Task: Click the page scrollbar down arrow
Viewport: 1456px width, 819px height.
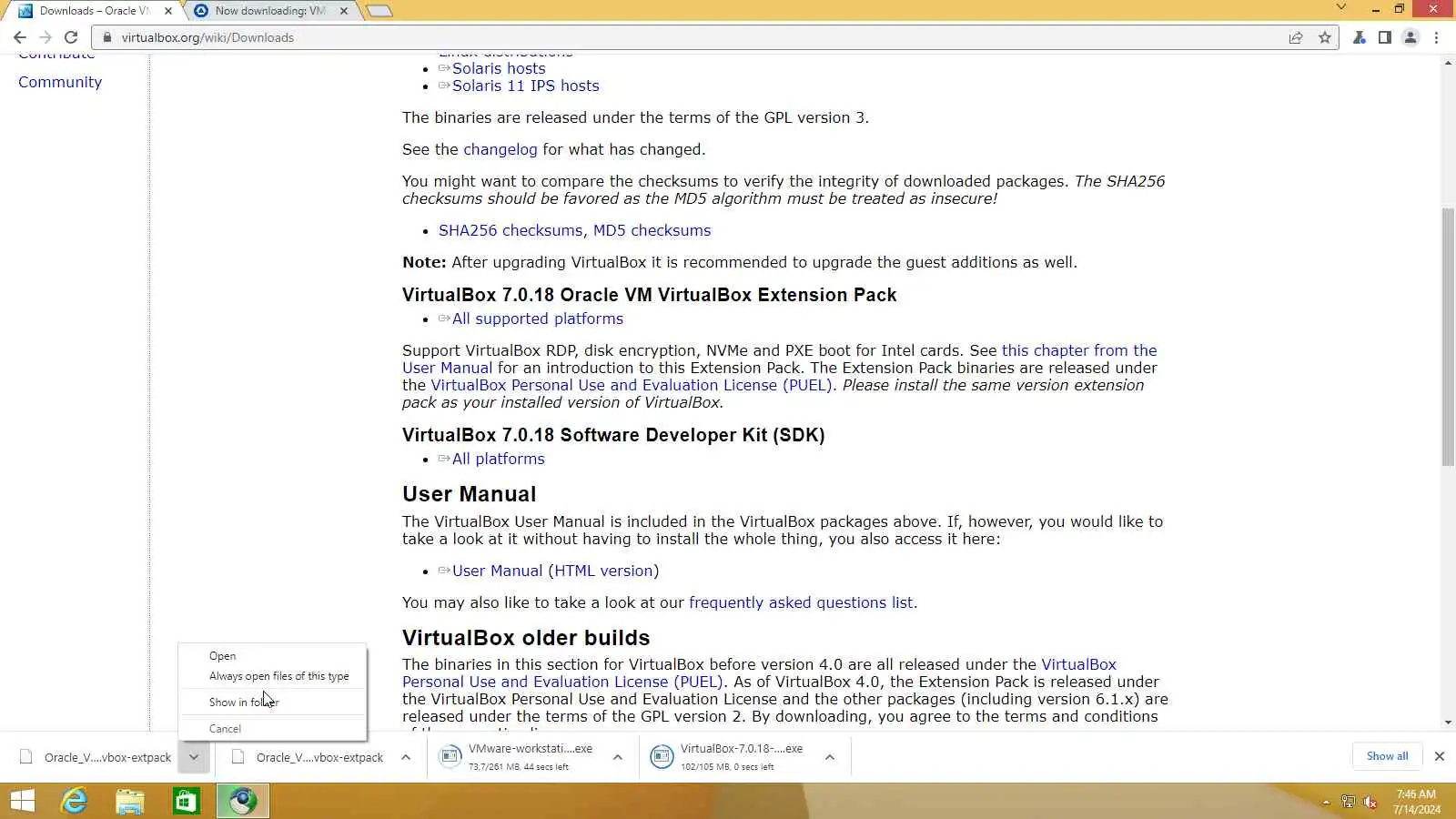Action: click(x=1448, y=723)
